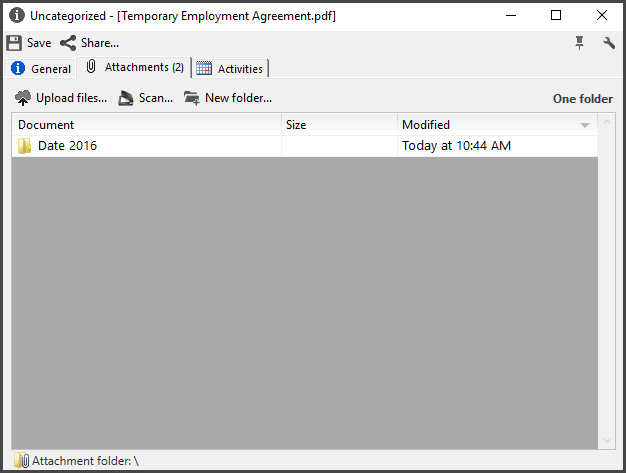
Task: Close the Temporary Employment Agreement window
Action: [602, 16]
